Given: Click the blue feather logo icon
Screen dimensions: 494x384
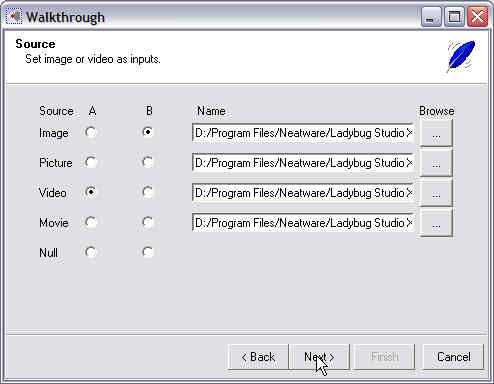Looking at the screenshot, I should tap(461, 56).
